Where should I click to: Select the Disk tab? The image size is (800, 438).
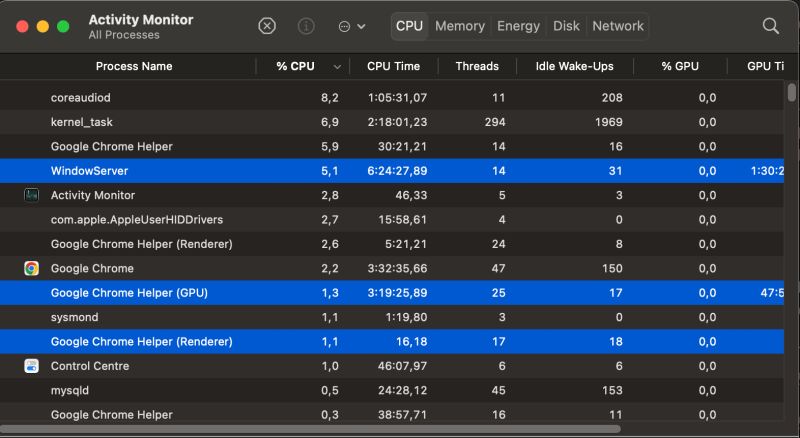pyautogui.click(x=566, y=26)
